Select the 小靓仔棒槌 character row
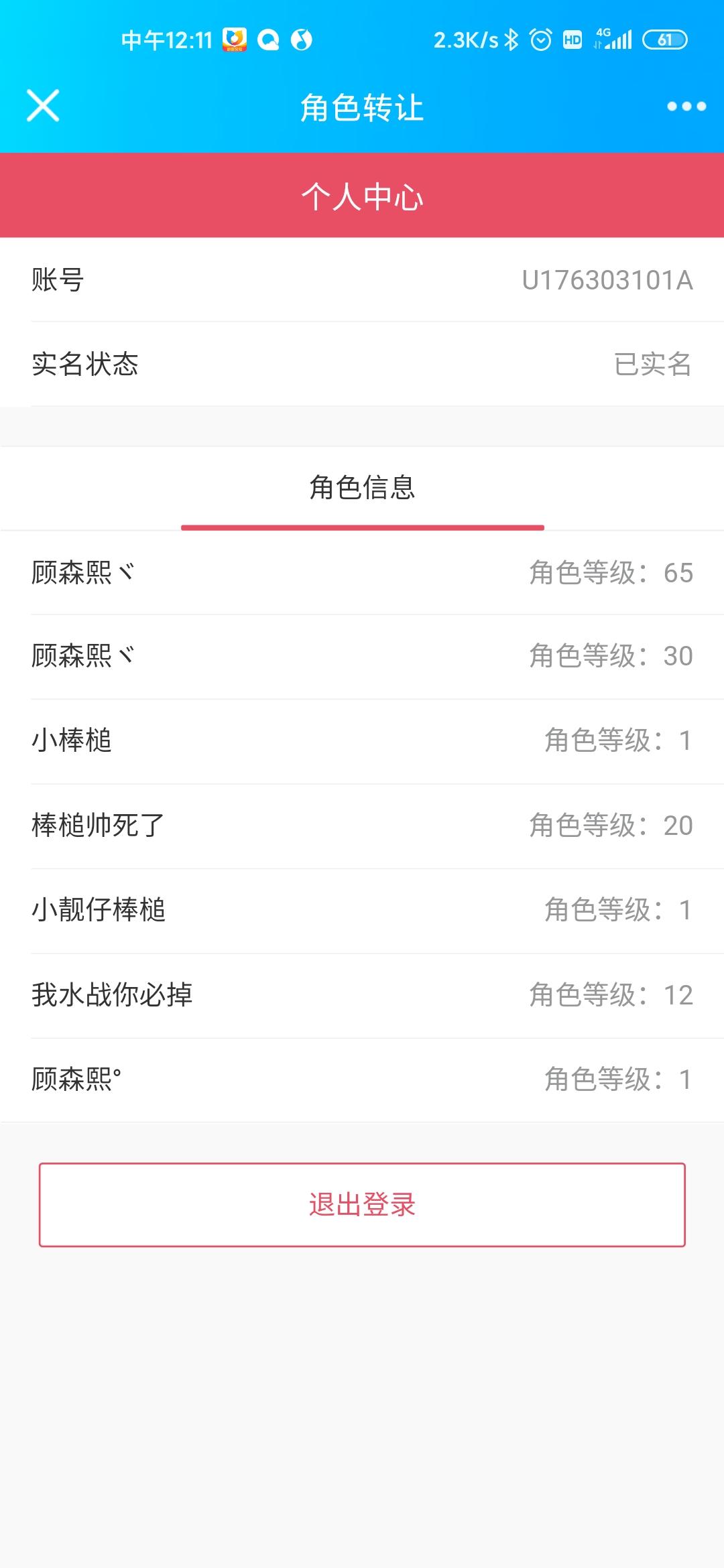Viewport: 724px width, 1568px height. click(362, 910)
